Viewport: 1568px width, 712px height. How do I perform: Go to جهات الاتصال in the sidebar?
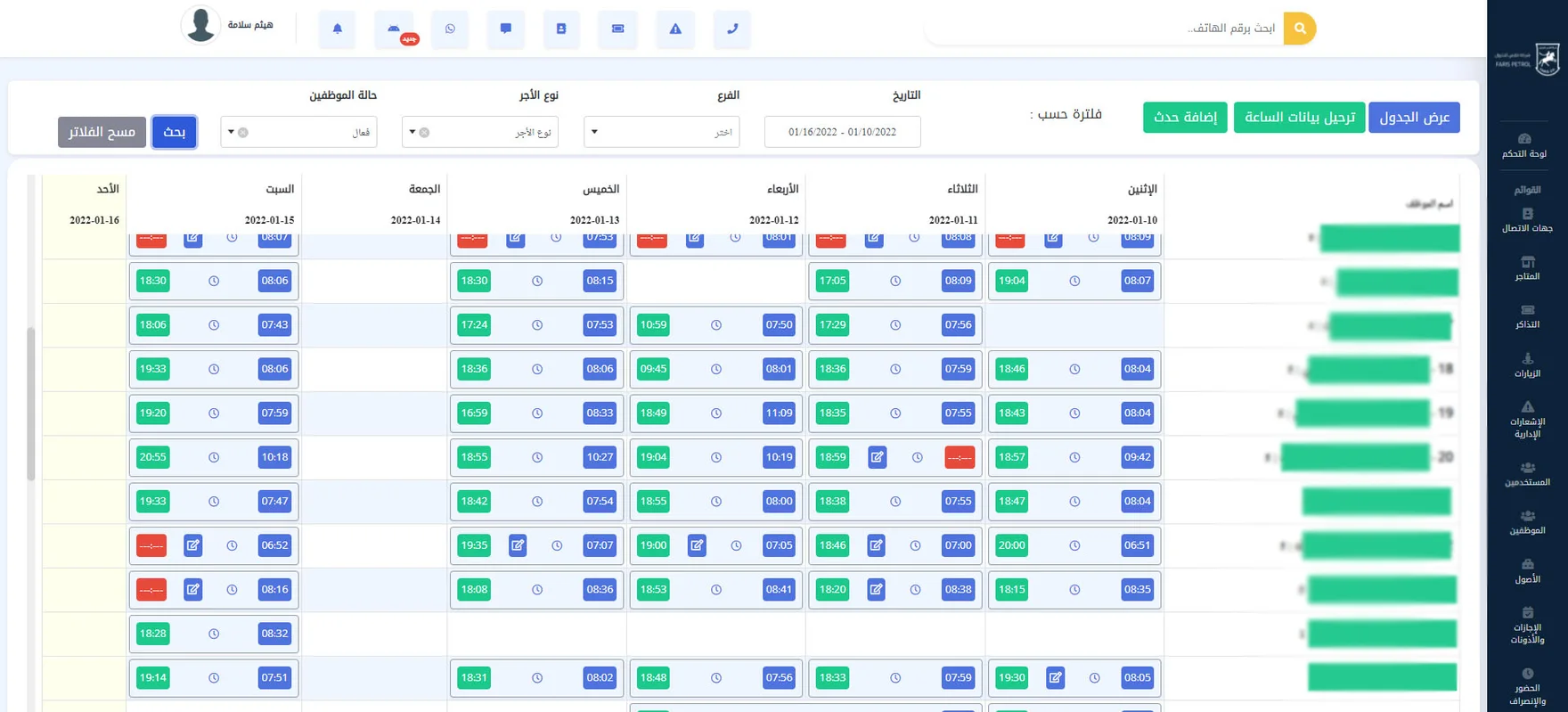pos(1527,221)
